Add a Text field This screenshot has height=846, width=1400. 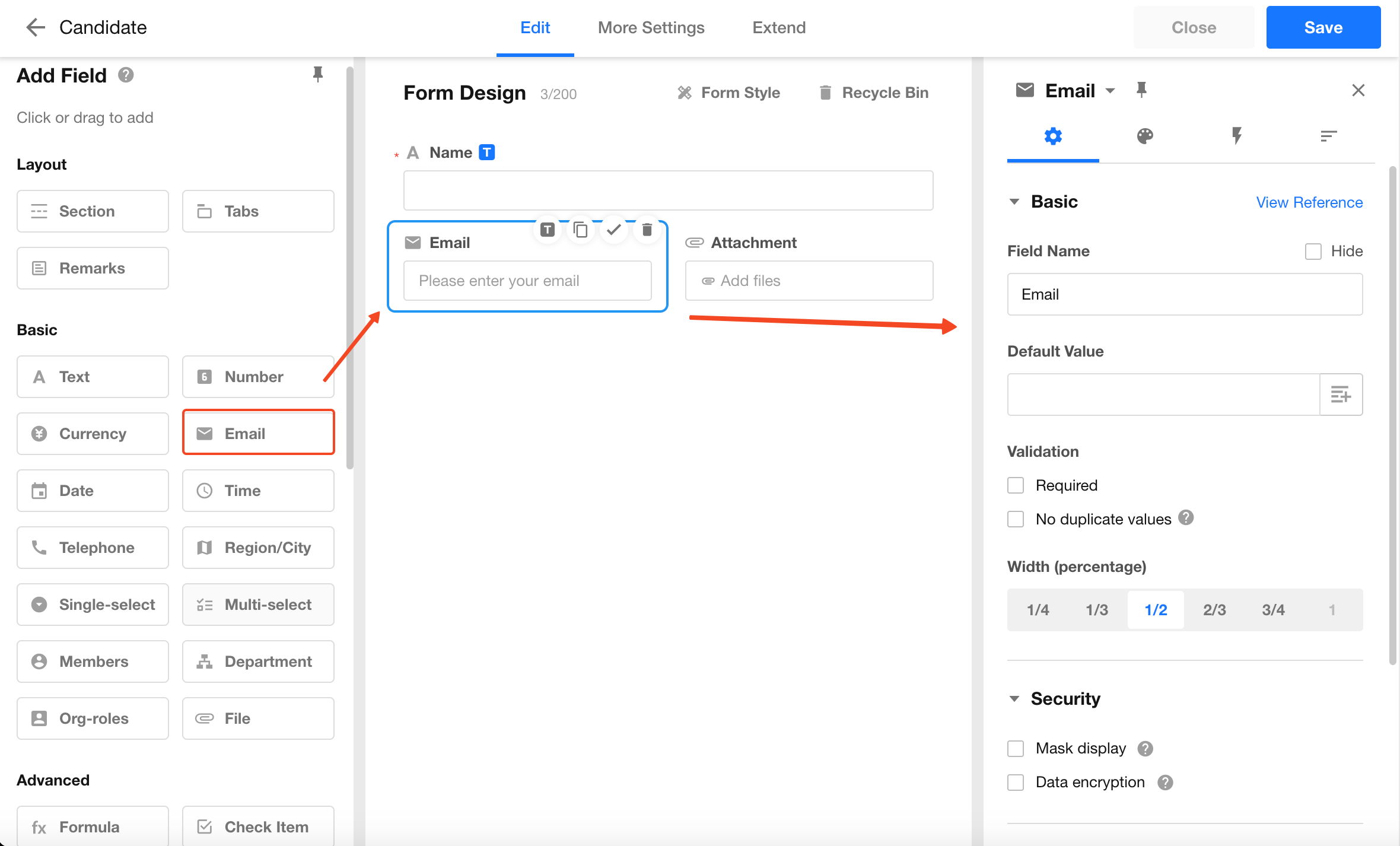click(x=93, y=377)
